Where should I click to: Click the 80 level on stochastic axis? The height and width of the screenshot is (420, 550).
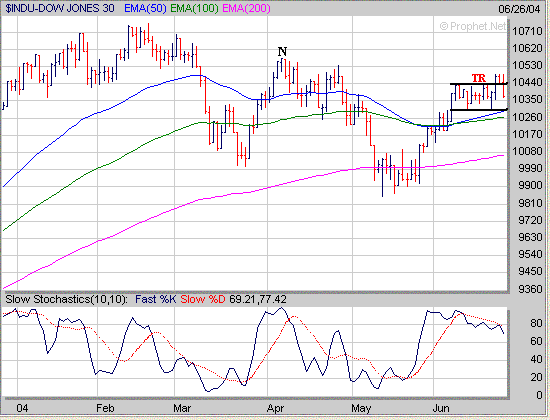[x=536, y=323]
